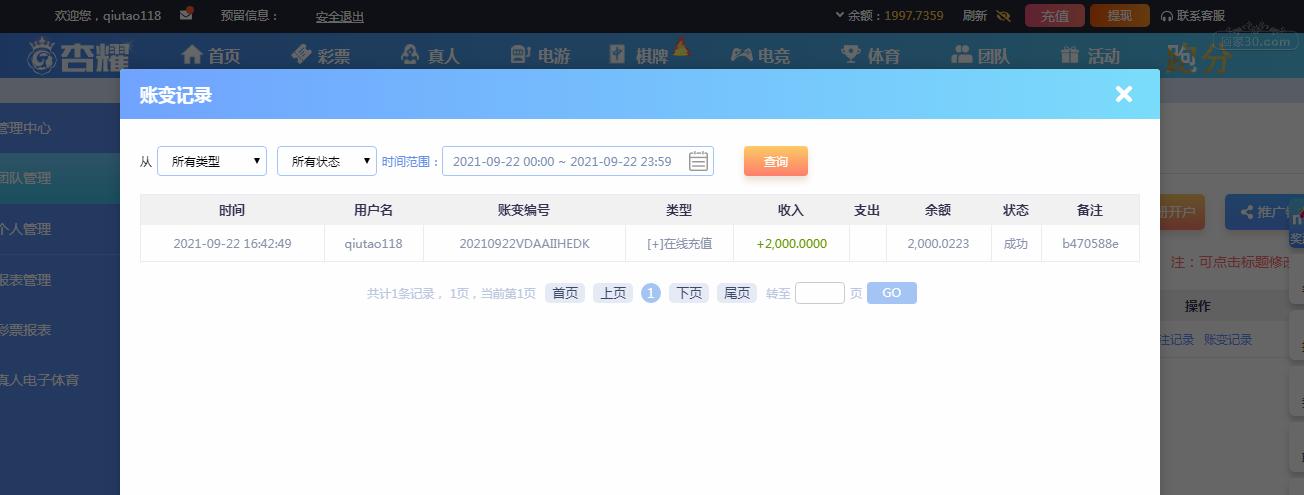
Task: Click the 充值 recharge button
Action: click(1055, 15)
